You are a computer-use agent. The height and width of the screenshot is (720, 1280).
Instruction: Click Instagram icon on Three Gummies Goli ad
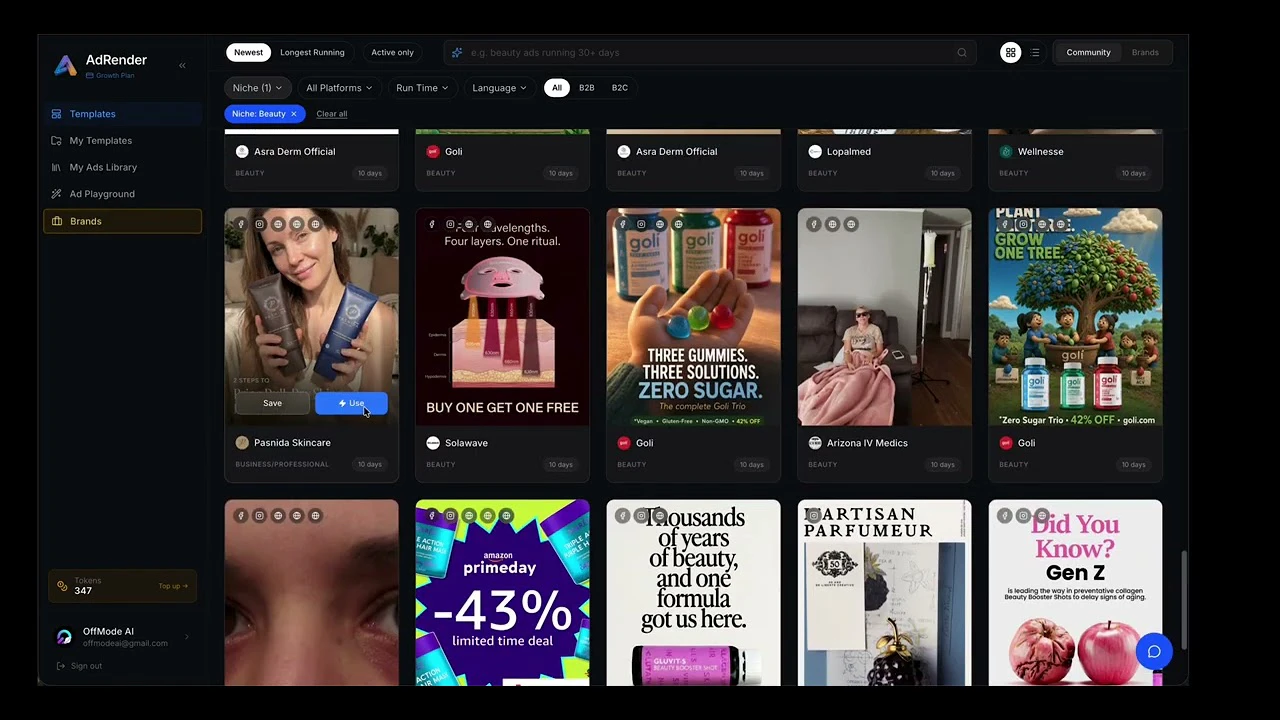click(641, 224)
